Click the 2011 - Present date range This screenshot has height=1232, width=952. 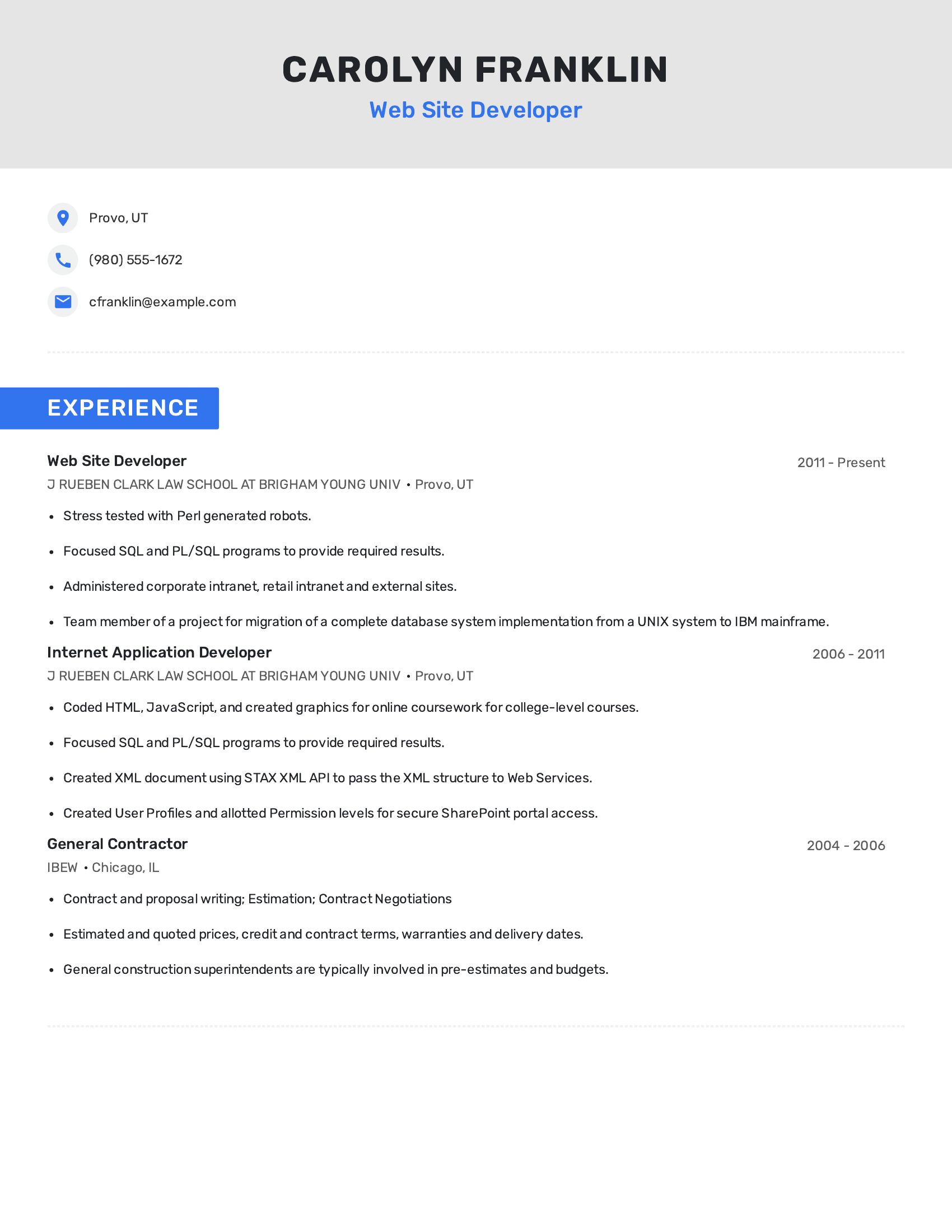tap(841, 463)
